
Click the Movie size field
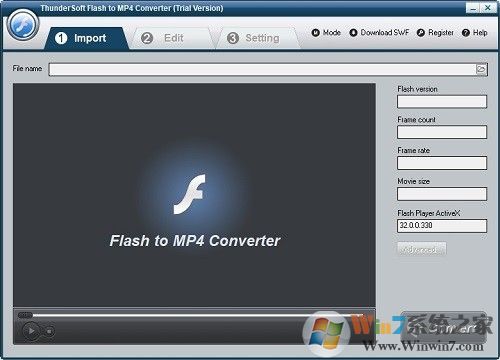442,194
